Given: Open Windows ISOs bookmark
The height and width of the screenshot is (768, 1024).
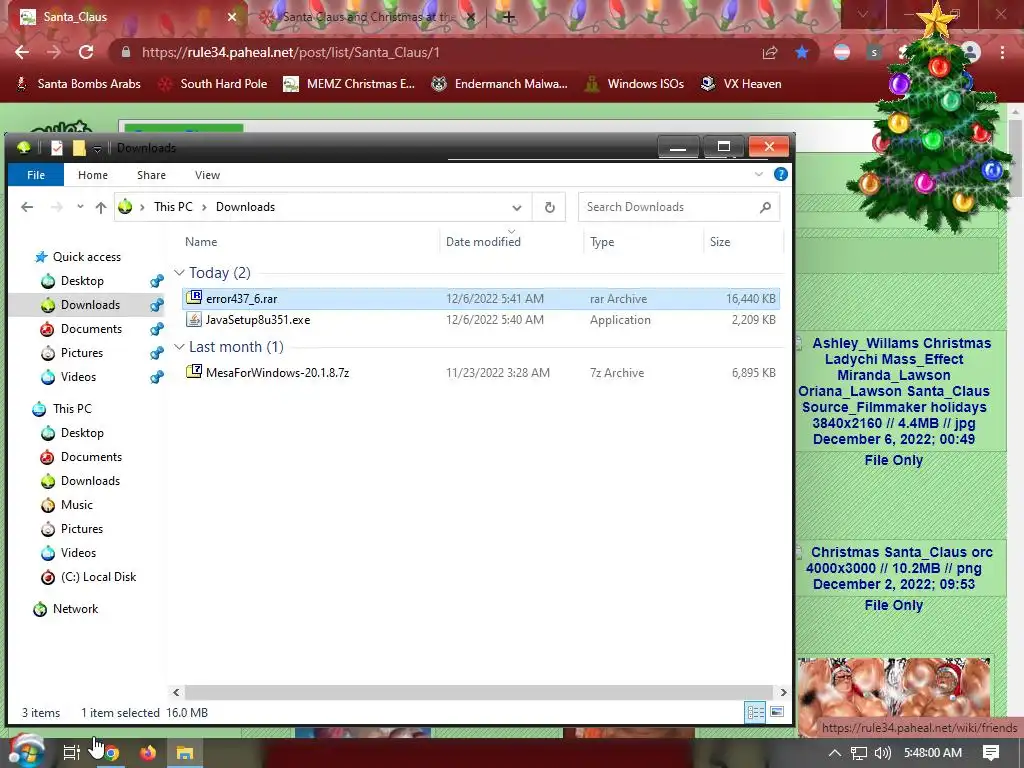Looking at the screenshot, I should pyautogui.click(x=635, y=84).
